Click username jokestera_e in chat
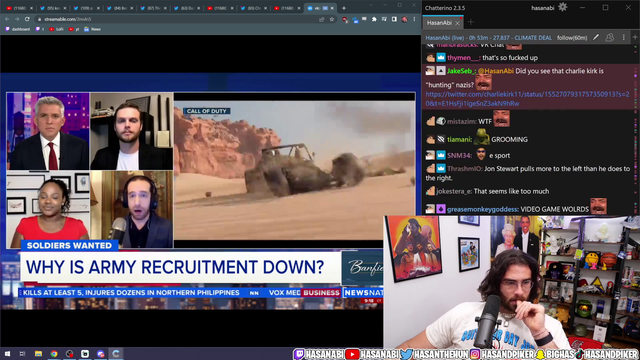The width and height of the screenshot is (640, 360). pos(453,191)
